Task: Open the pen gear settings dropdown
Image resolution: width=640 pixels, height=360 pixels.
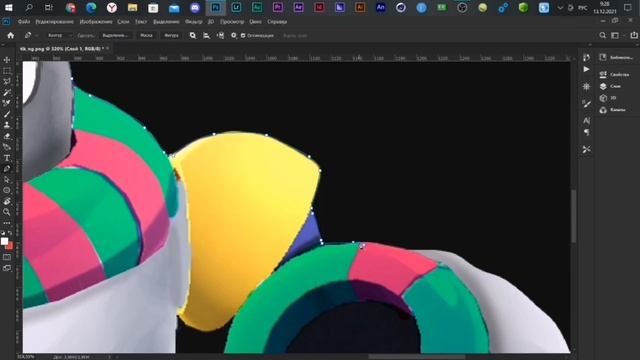Action: pyautogui.click(x=234, y=36)
